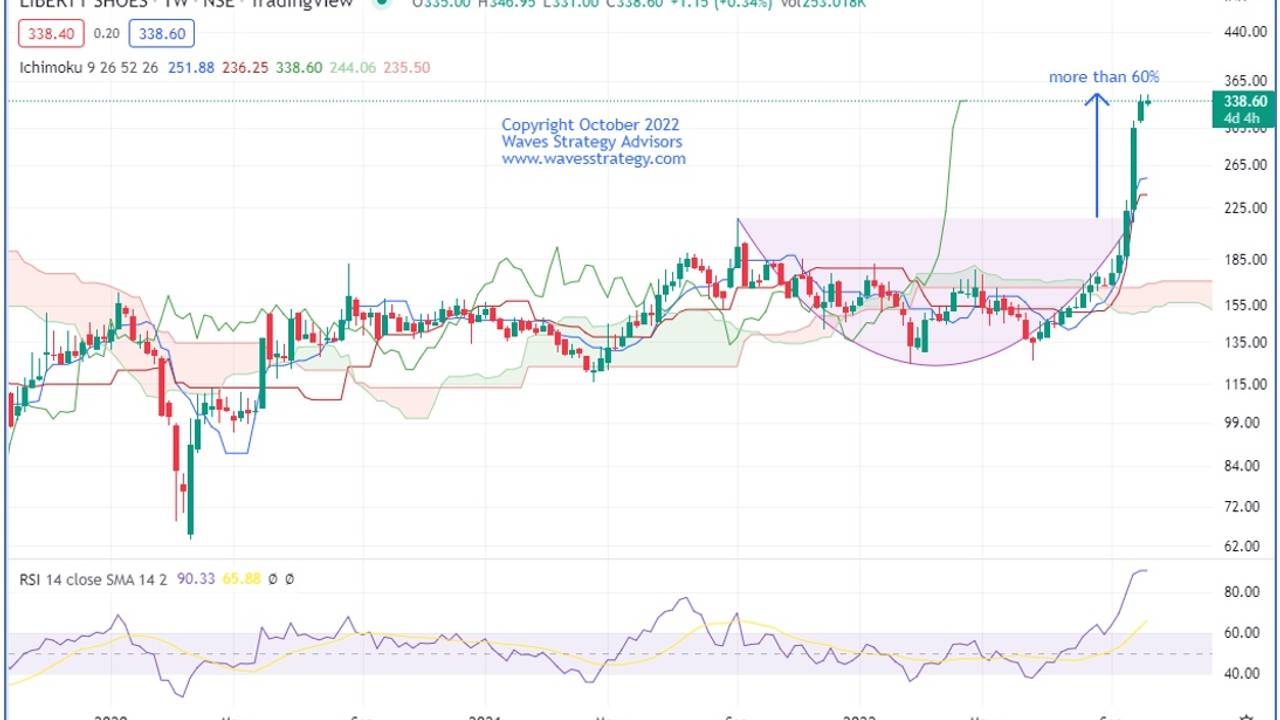
Task: Select the RSI 14 close SMA indicator legend
Action: [93, 579]
